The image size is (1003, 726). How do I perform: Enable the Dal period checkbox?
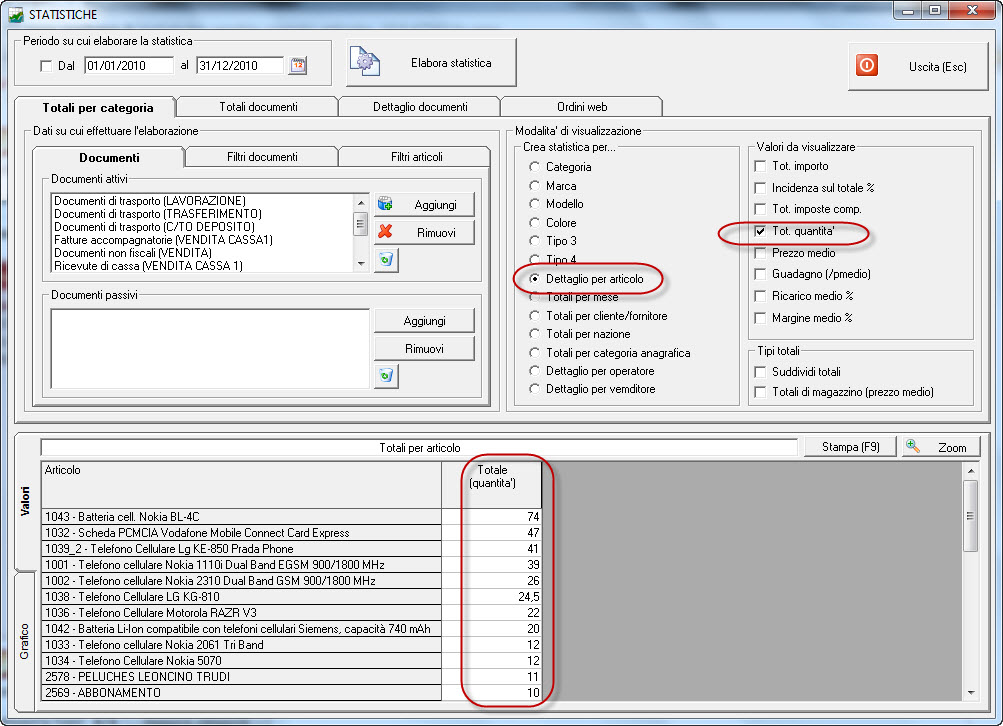pyautogui.click(x=45, y=66)
